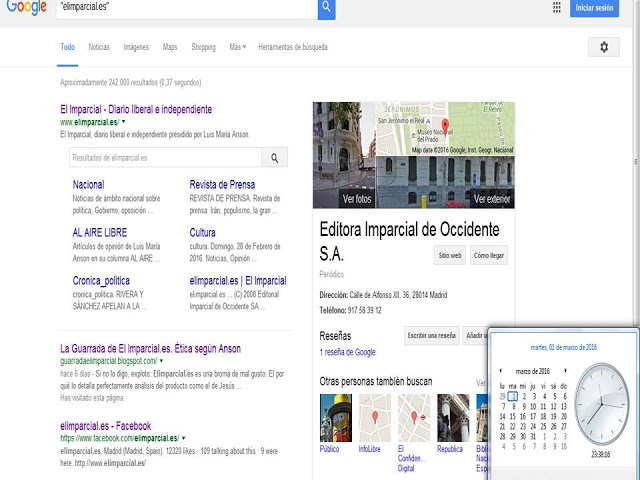Switch to the Shopping tab

[203, 47]
